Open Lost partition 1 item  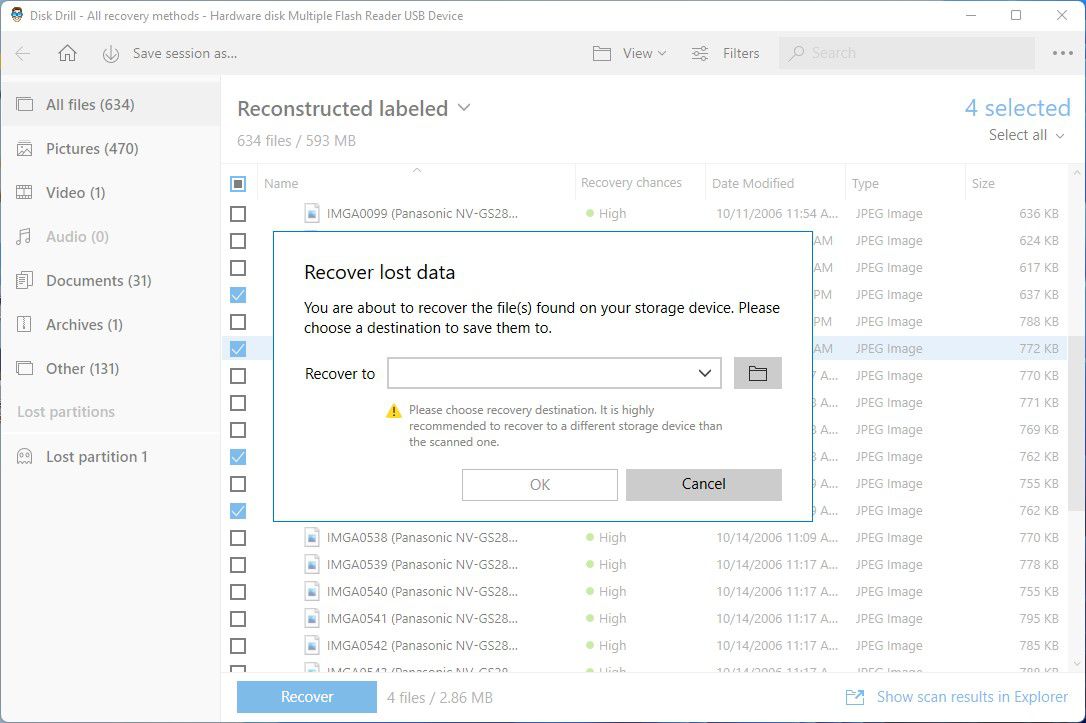(x=111, y=456)
